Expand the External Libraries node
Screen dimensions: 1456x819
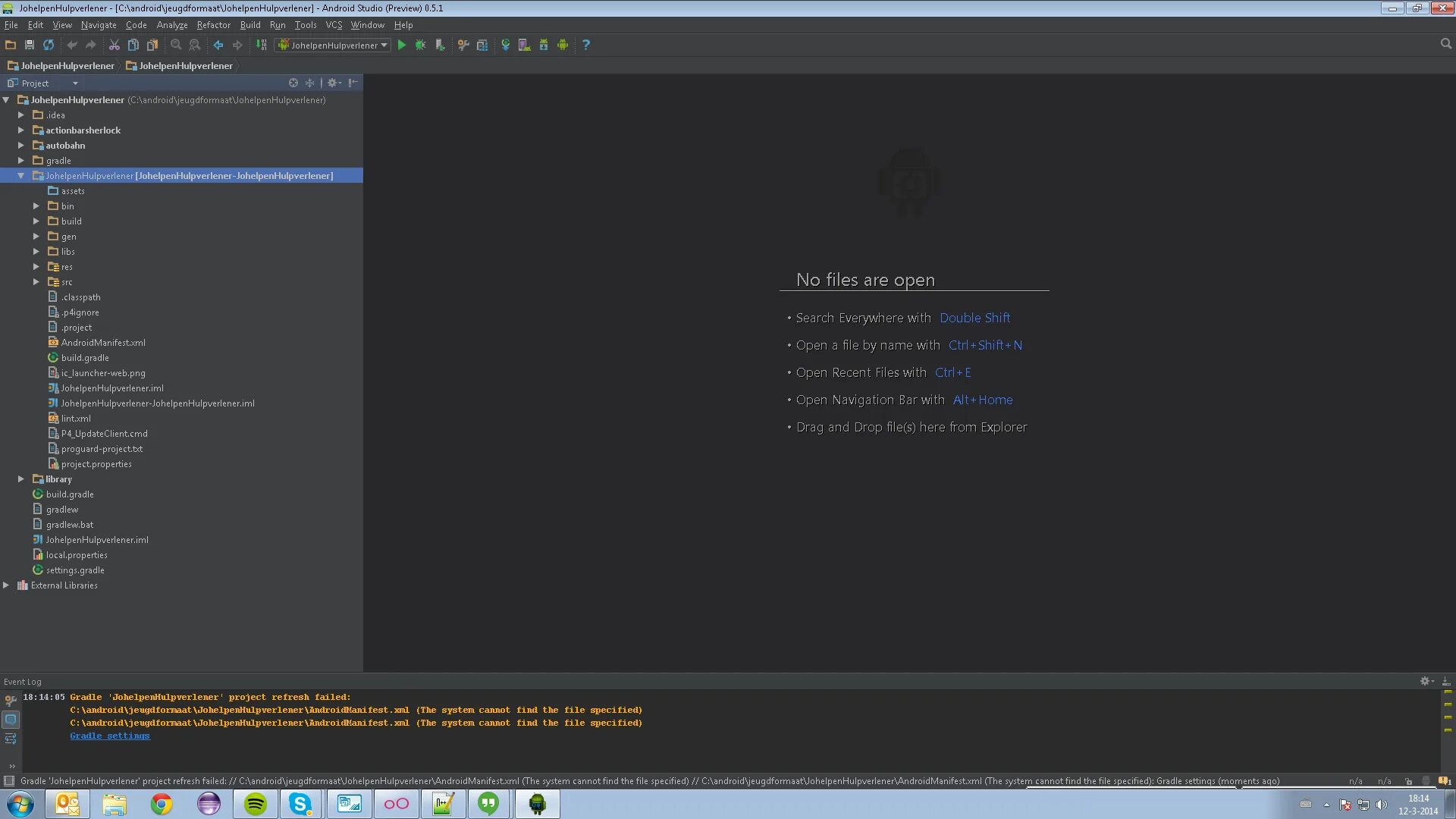pos(6,585)
